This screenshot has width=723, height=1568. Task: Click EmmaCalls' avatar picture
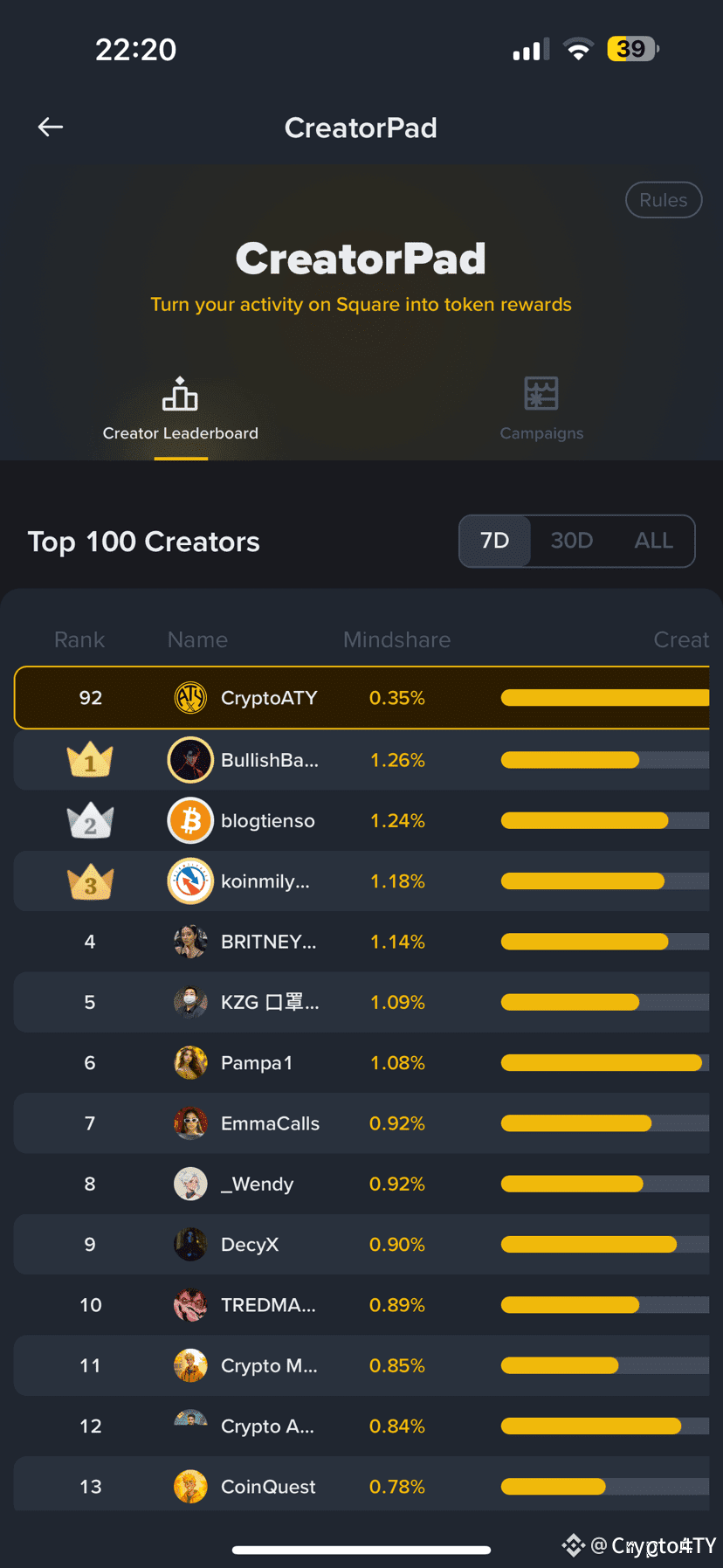coord(190,1122)
